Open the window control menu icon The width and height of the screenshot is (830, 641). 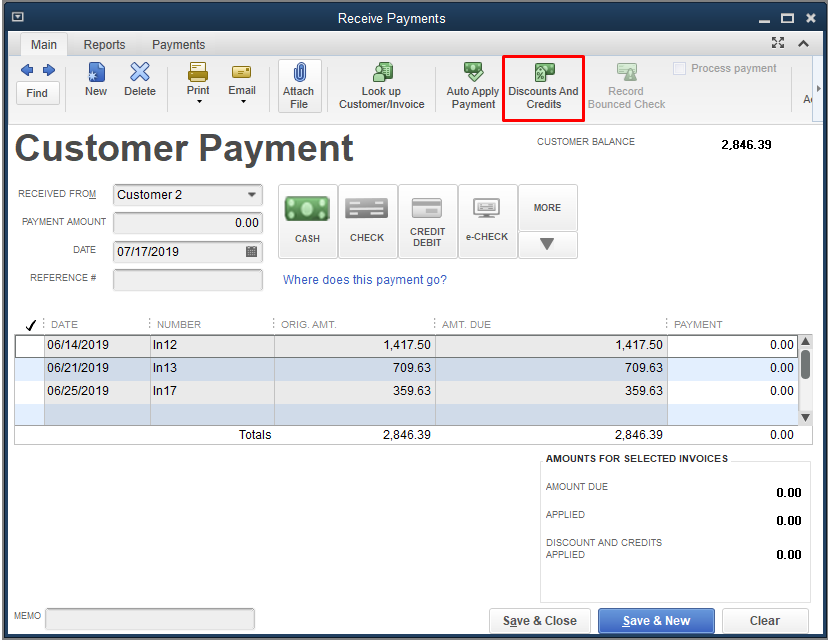point(18,17)
